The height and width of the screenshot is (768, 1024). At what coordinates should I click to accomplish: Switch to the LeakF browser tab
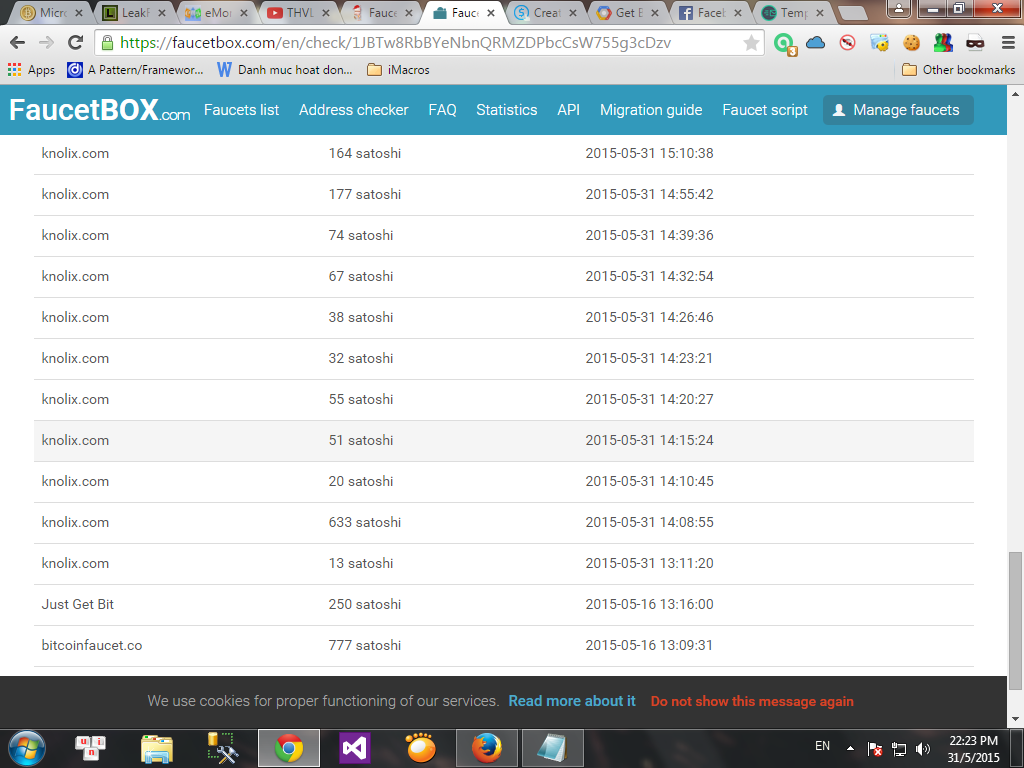135,12
